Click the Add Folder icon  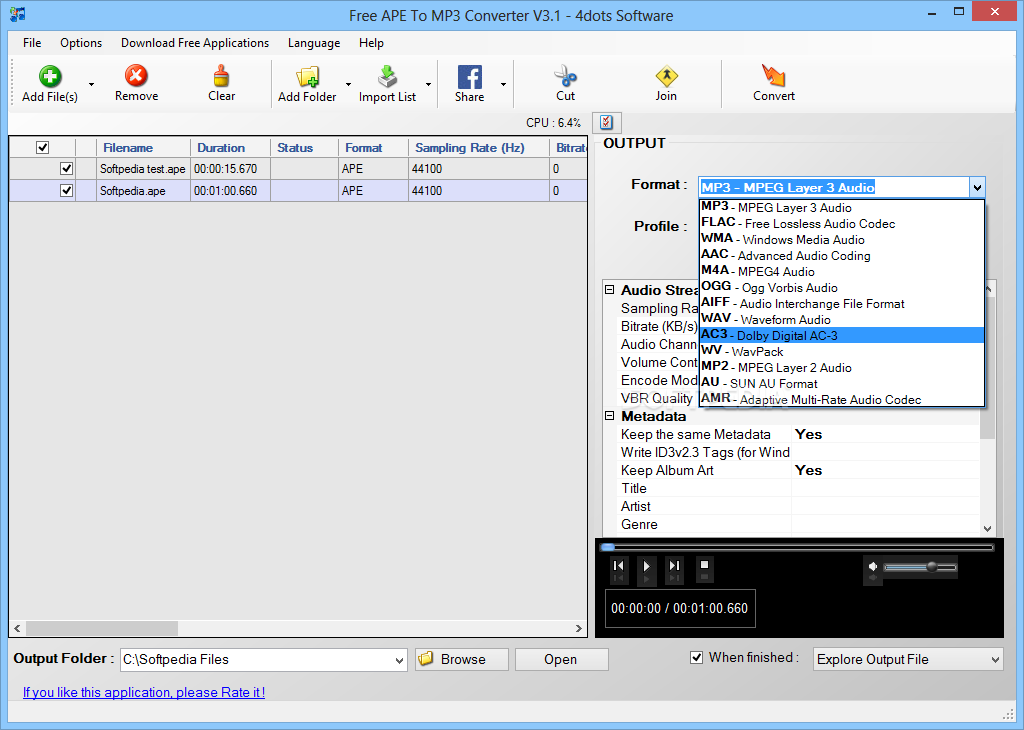pos(308,76)
